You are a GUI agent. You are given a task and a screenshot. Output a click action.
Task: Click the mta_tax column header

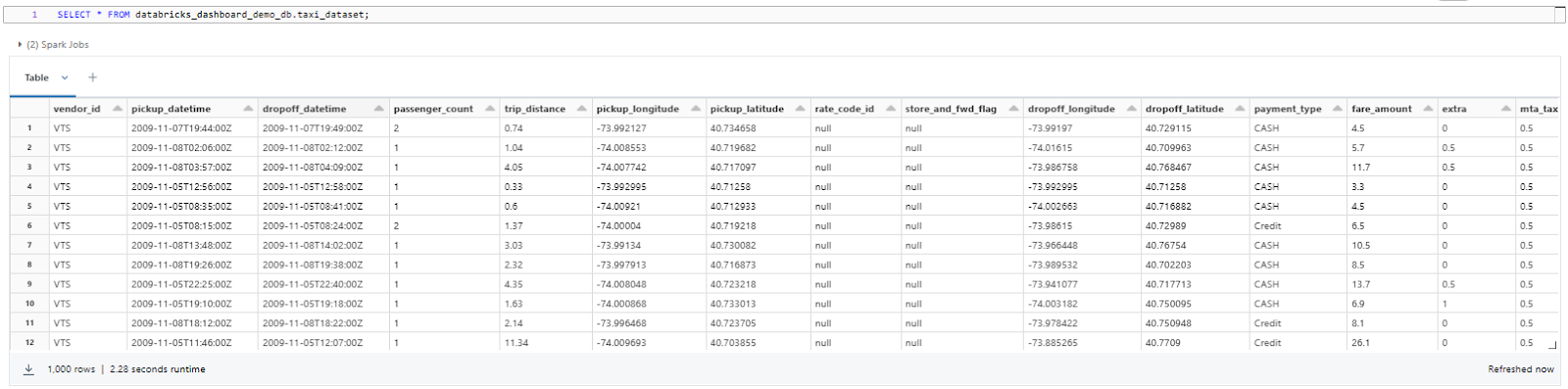coord(1539,109)
